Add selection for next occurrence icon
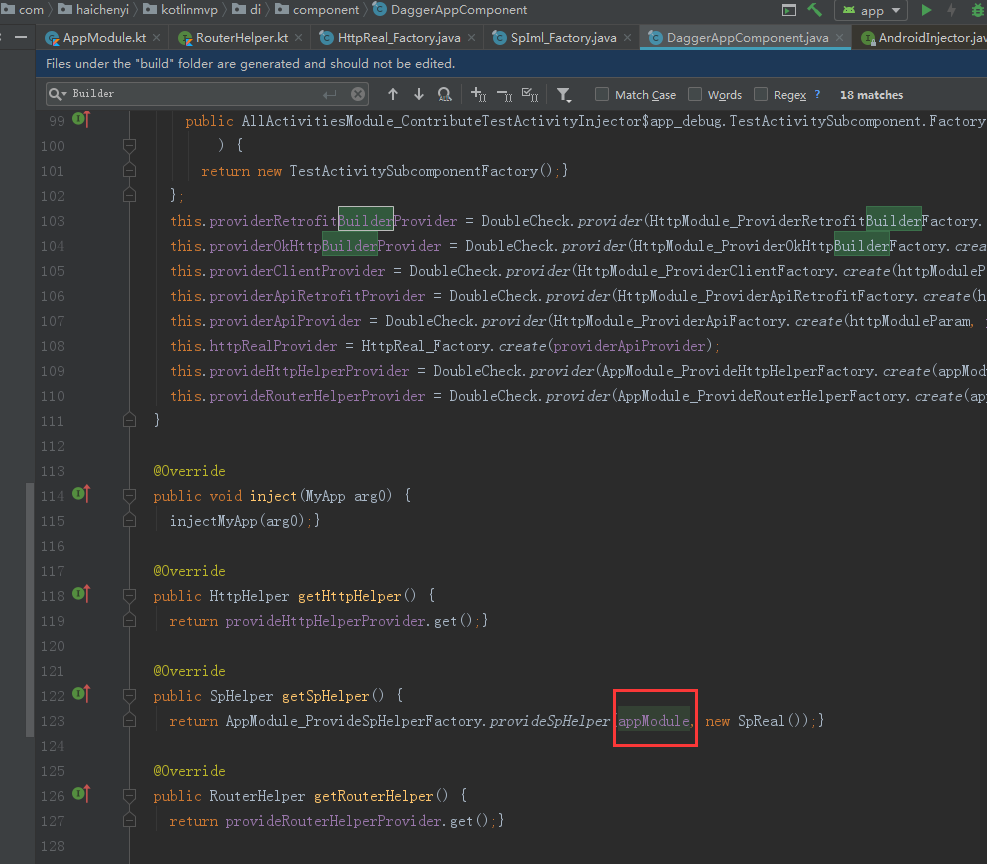 click(x=478, y=94)
